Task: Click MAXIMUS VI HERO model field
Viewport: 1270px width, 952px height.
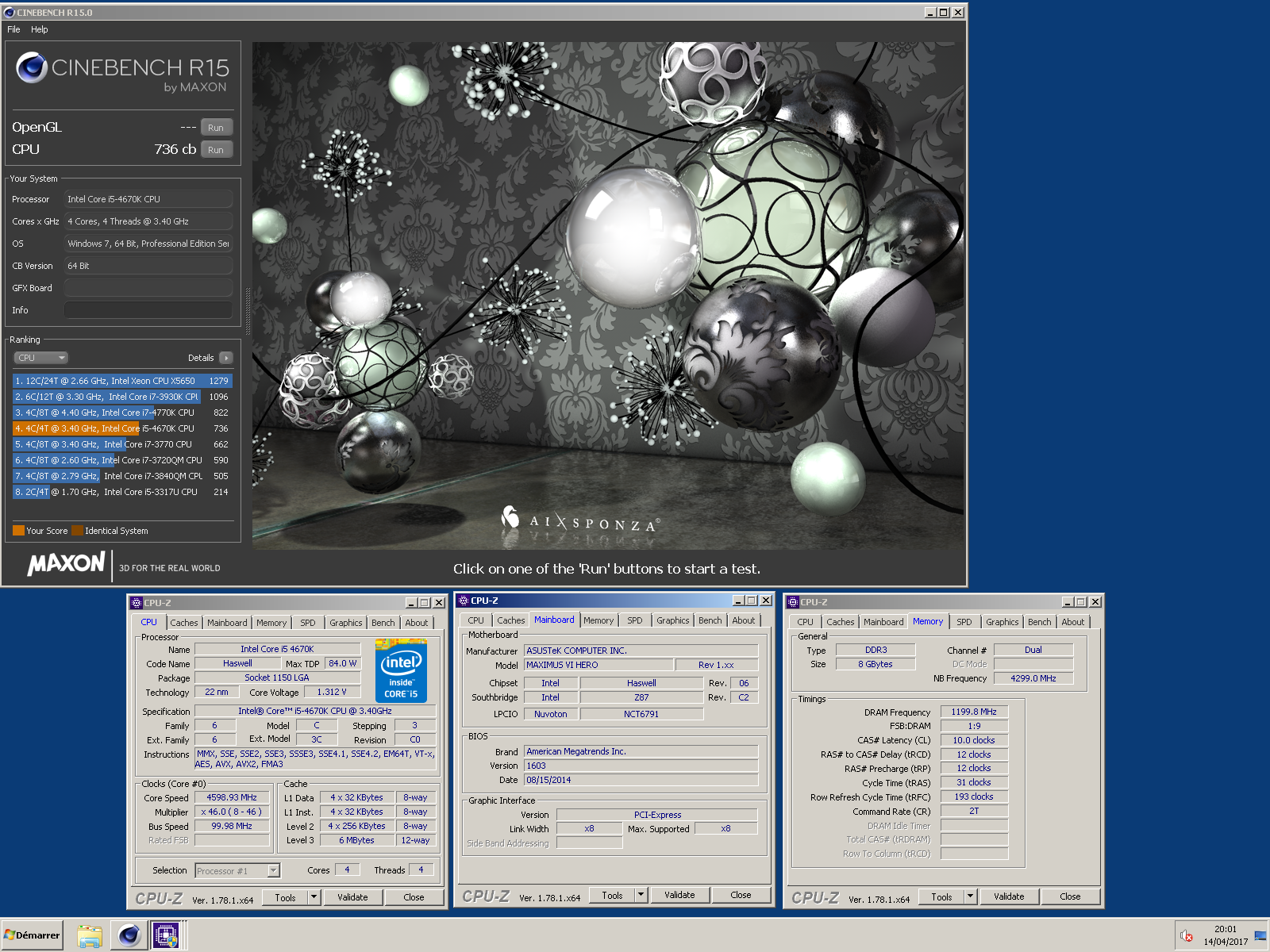Action: click(x=598, y=665)
